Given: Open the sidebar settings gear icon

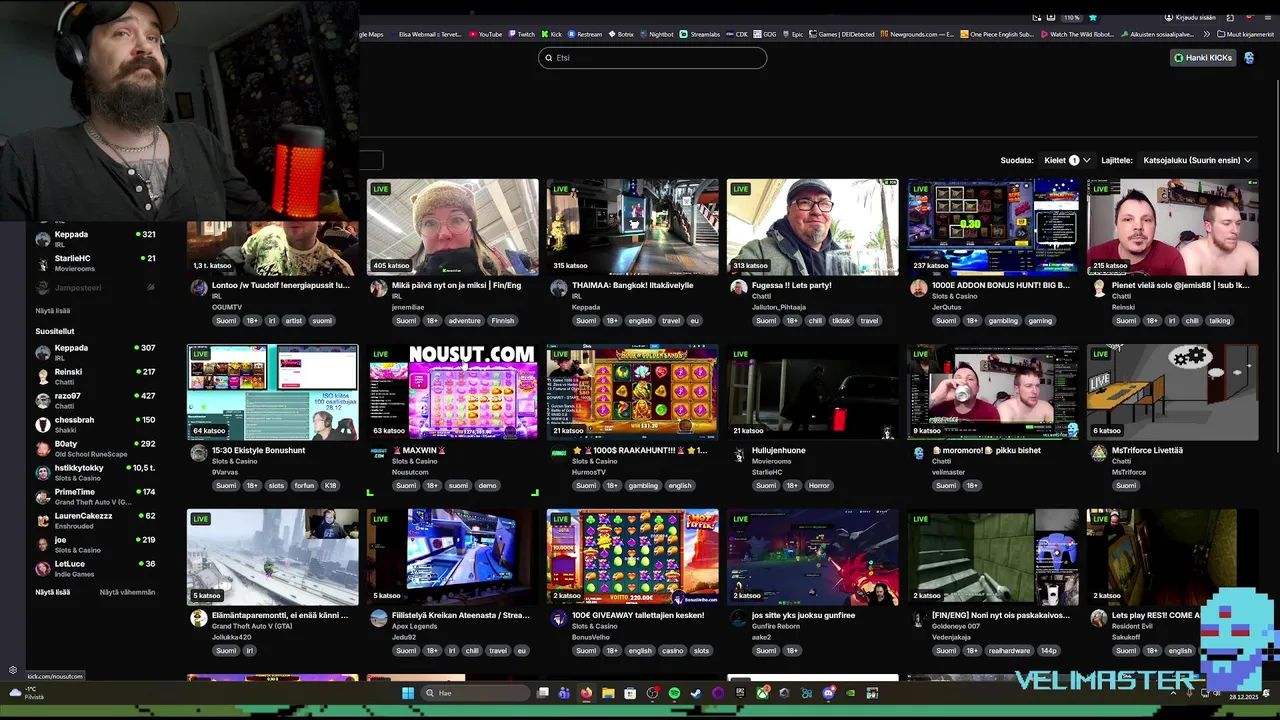Looking at the screenshot, I should click(x=13, y=670).
